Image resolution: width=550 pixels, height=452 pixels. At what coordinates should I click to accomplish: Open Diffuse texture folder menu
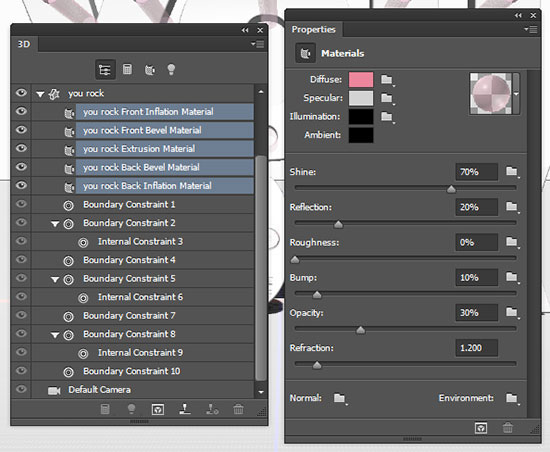tap(387, 80)
